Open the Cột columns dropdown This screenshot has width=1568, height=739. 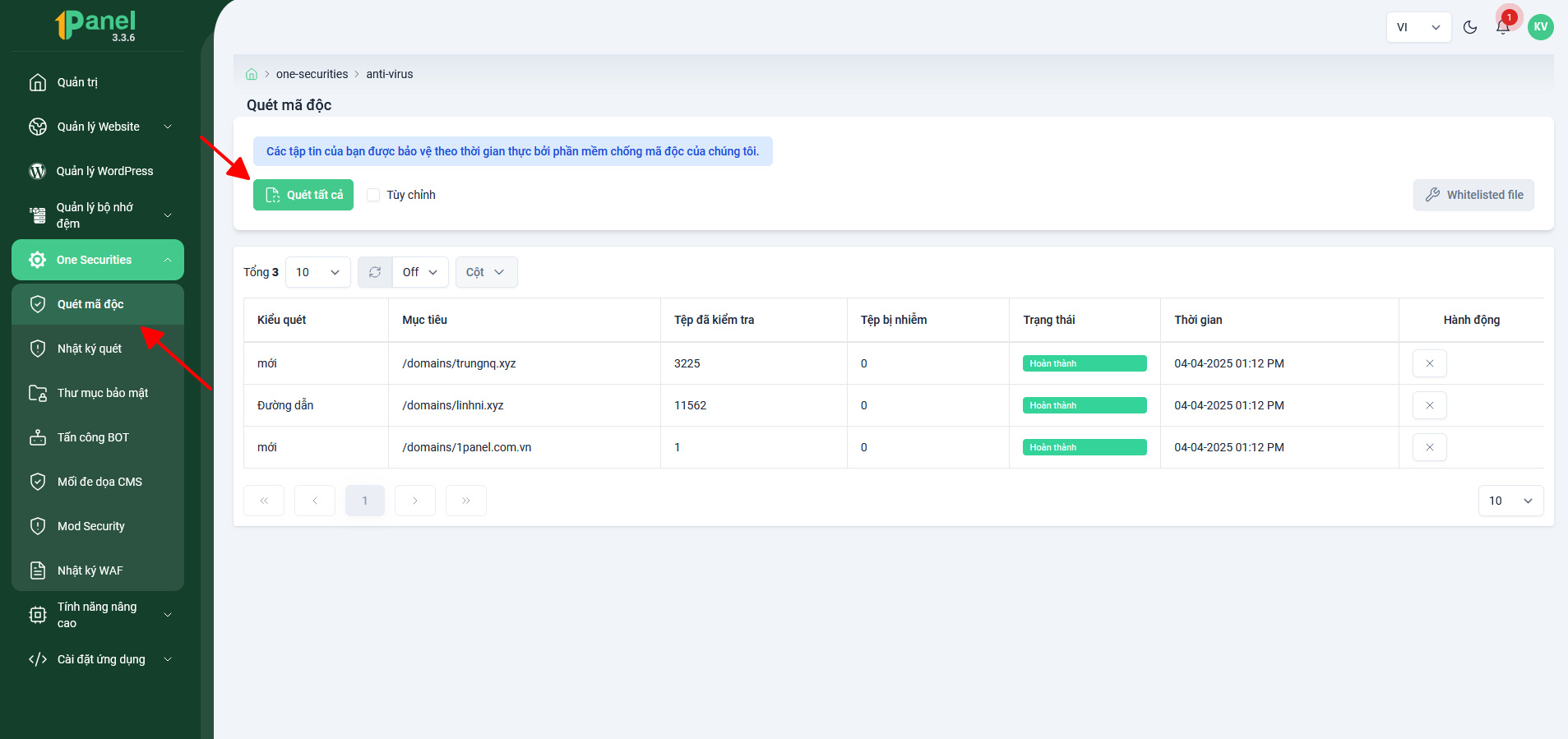[x=487, y=272]
